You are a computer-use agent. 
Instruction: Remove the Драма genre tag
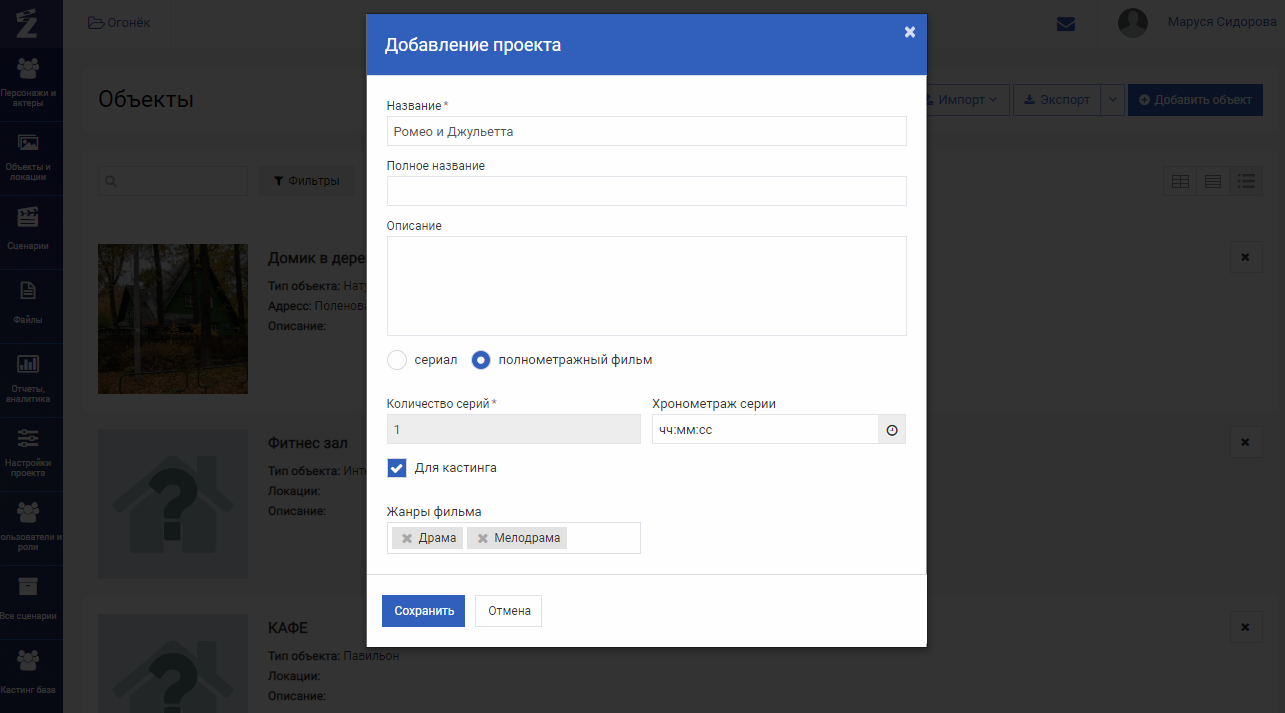pyautogui.click(x=406, y=539)
